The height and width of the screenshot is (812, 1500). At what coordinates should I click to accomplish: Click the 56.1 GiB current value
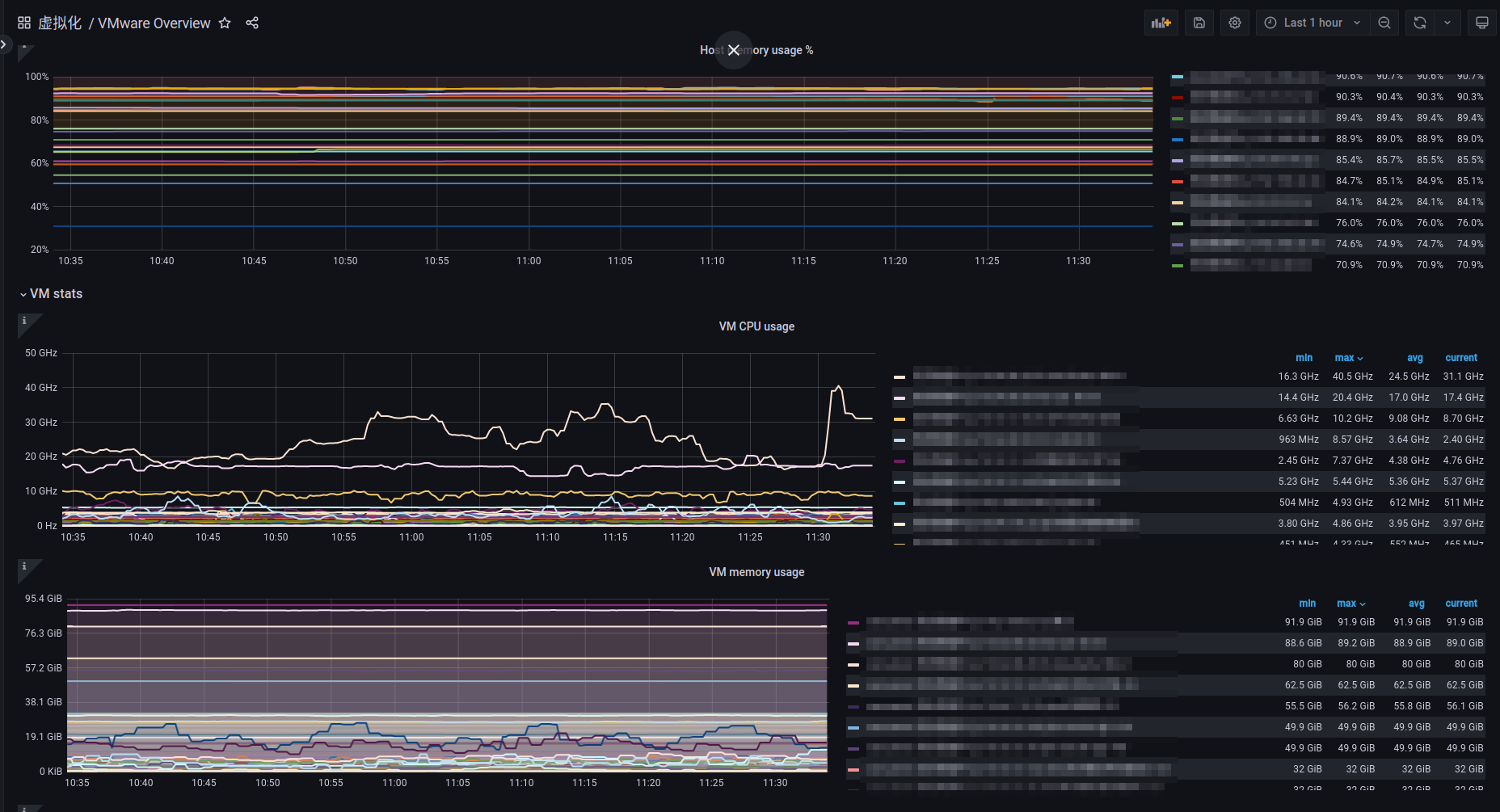click(1464, 706)
